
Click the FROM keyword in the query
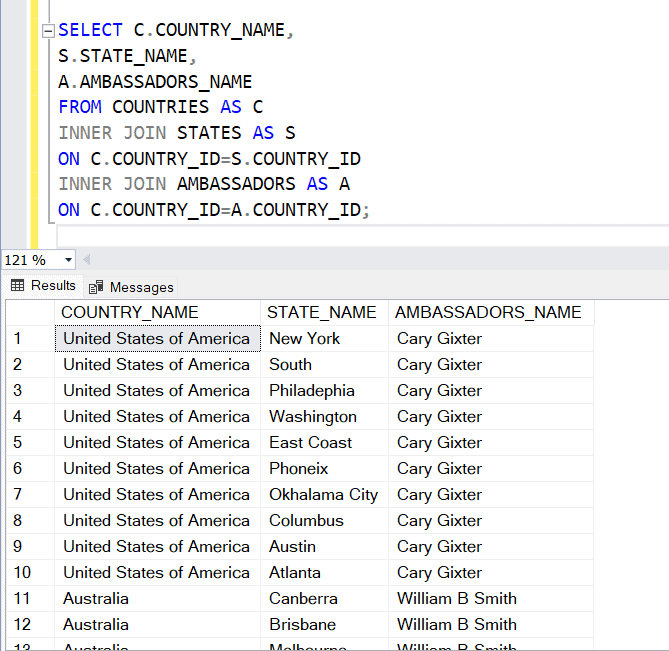[80, 107]
